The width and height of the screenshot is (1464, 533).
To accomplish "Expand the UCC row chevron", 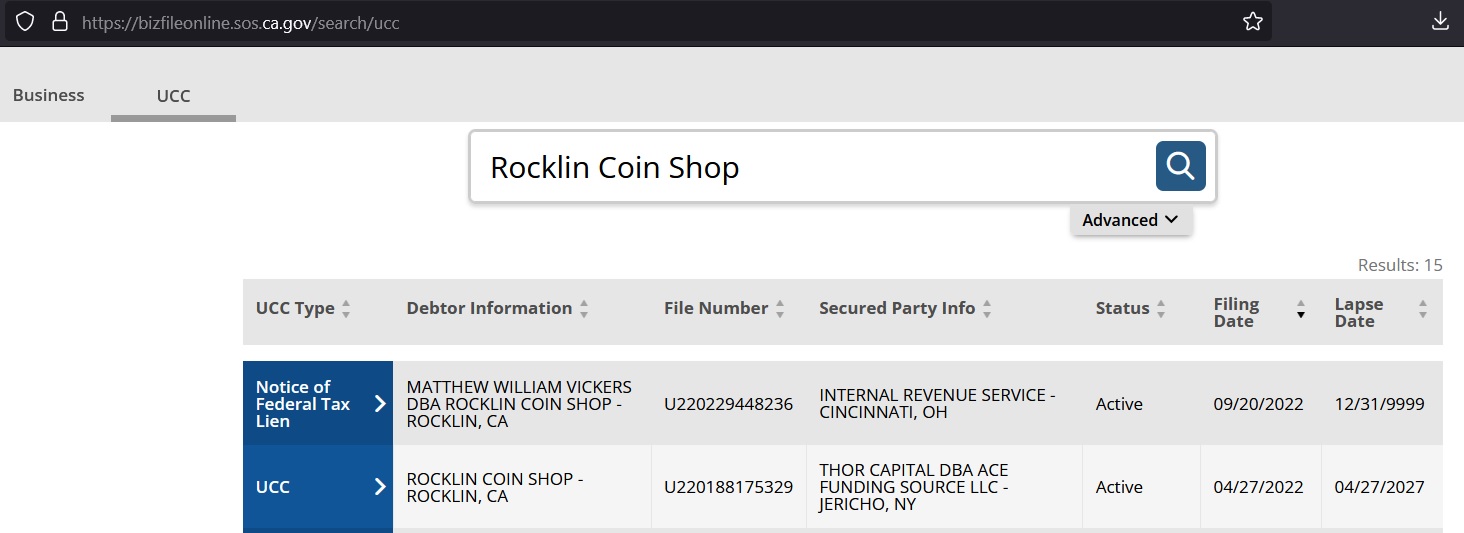I will (x=380, y=487).
